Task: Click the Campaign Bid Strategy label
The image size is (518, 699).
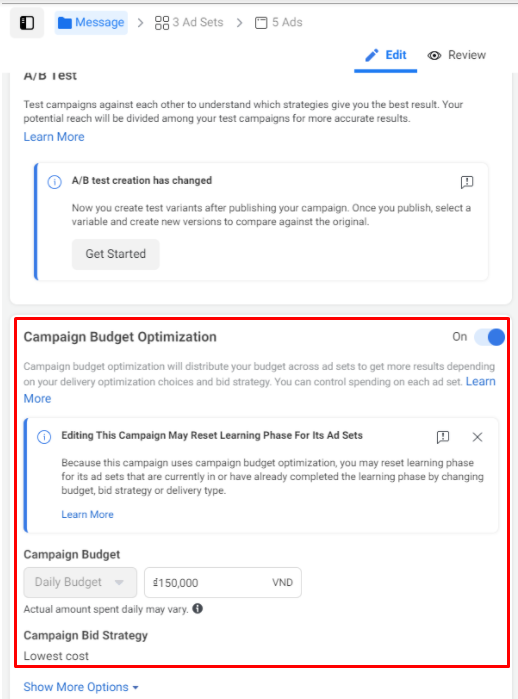Action: (x=86, y=635)
